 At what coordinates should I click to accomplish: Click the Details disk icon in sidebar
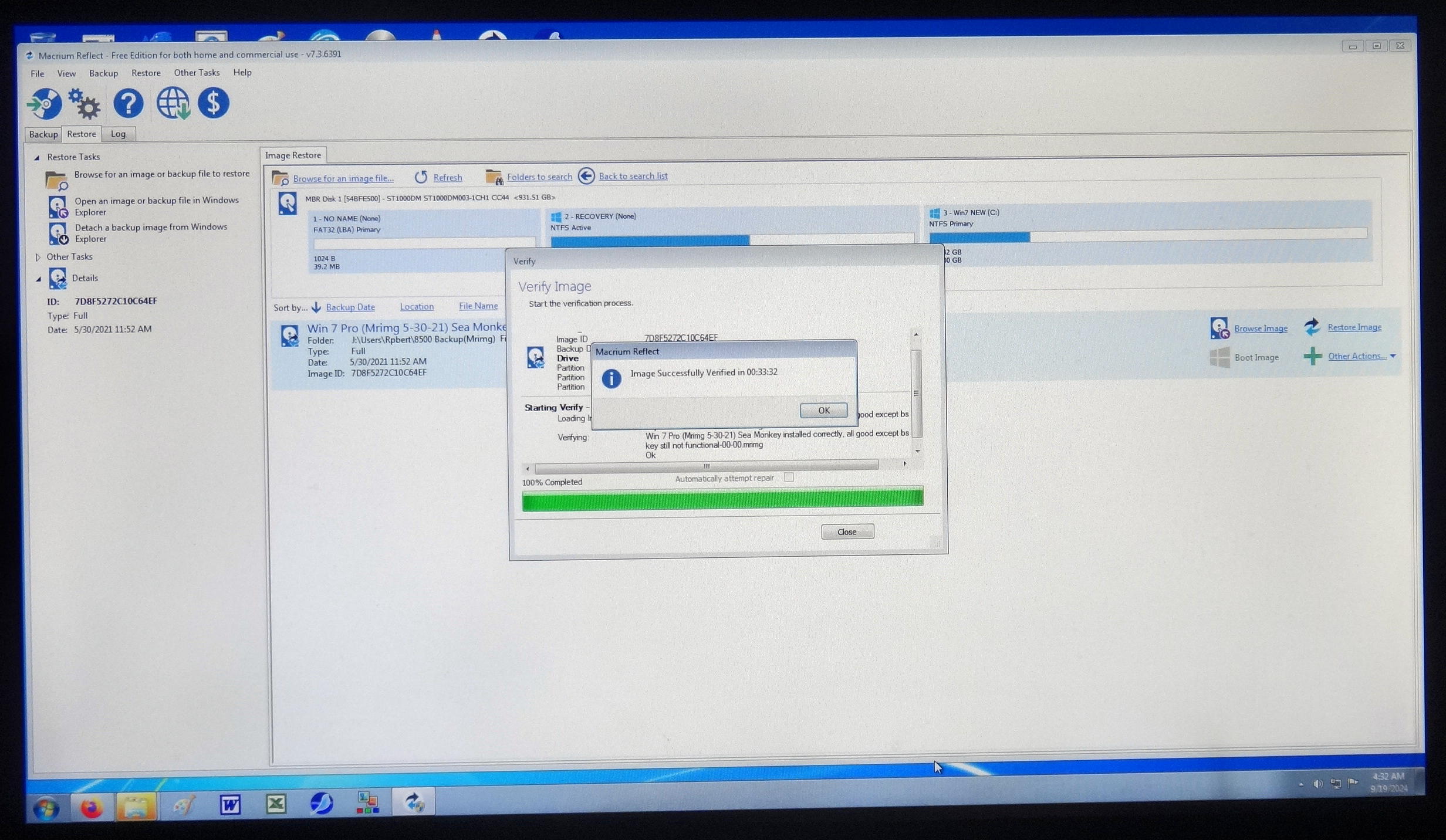point(58,278)
